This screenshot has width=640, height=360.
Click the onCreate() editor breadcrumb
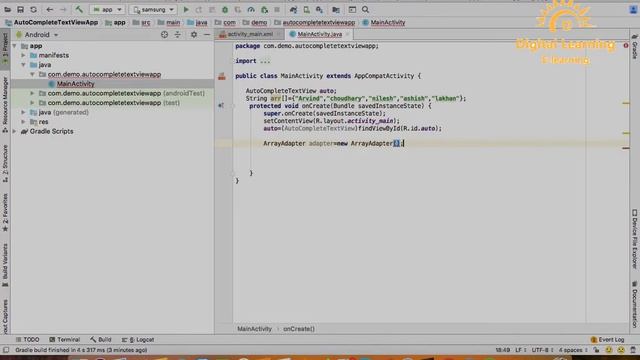pyautogui.click(x=299, y=329)
